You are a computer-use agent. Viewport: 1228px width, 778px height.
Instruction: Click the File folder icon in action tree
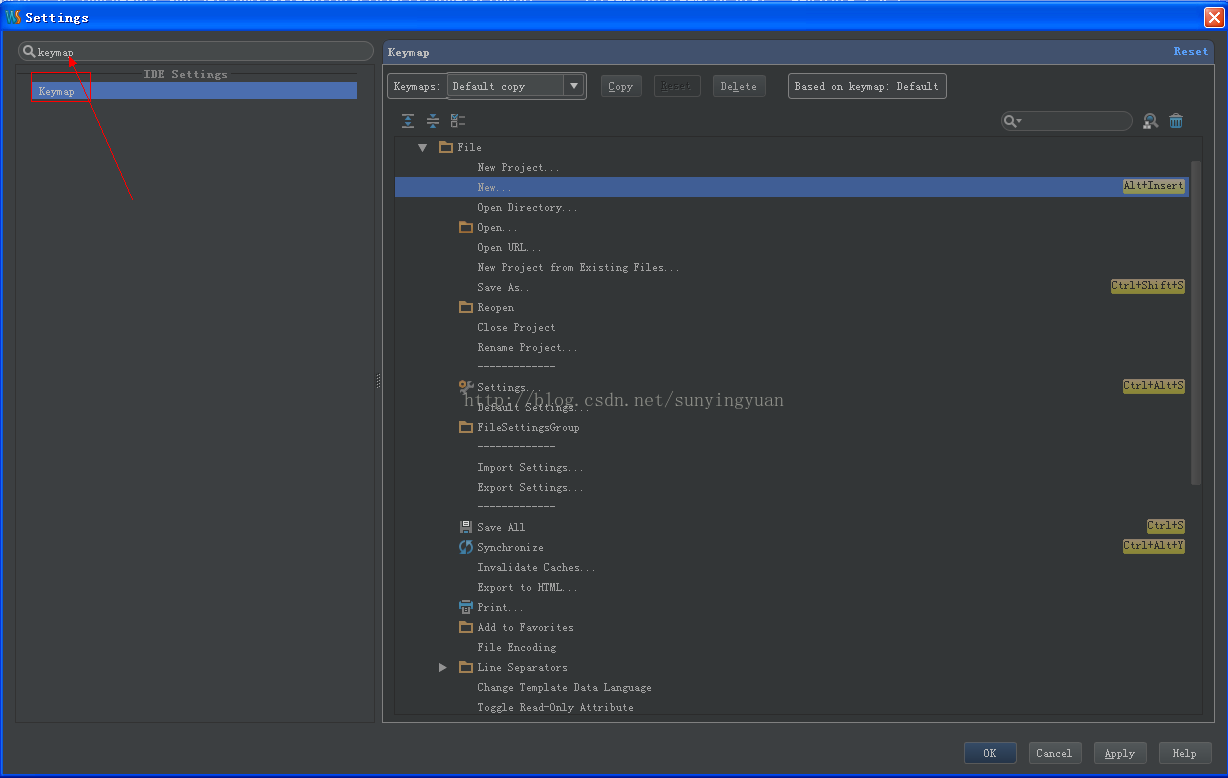446,147
